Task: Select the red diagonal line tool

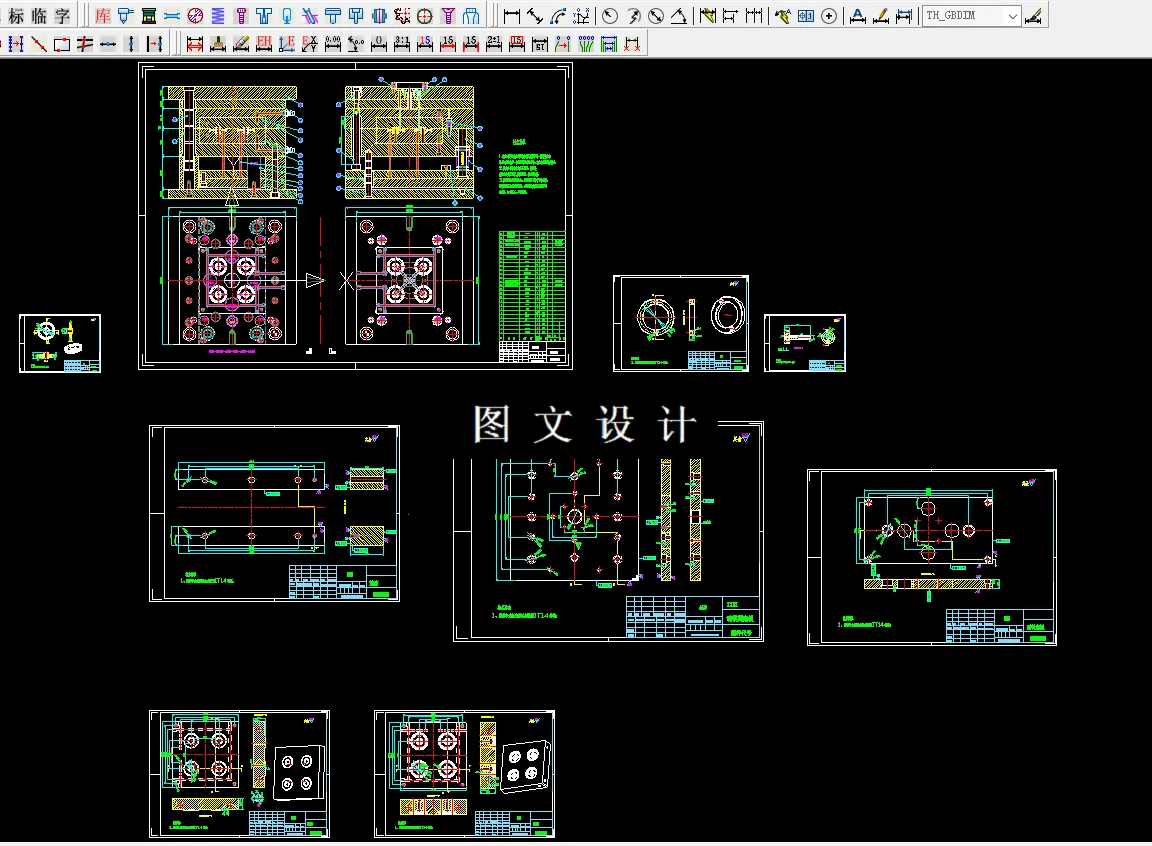Action: (x=39, y=44)
